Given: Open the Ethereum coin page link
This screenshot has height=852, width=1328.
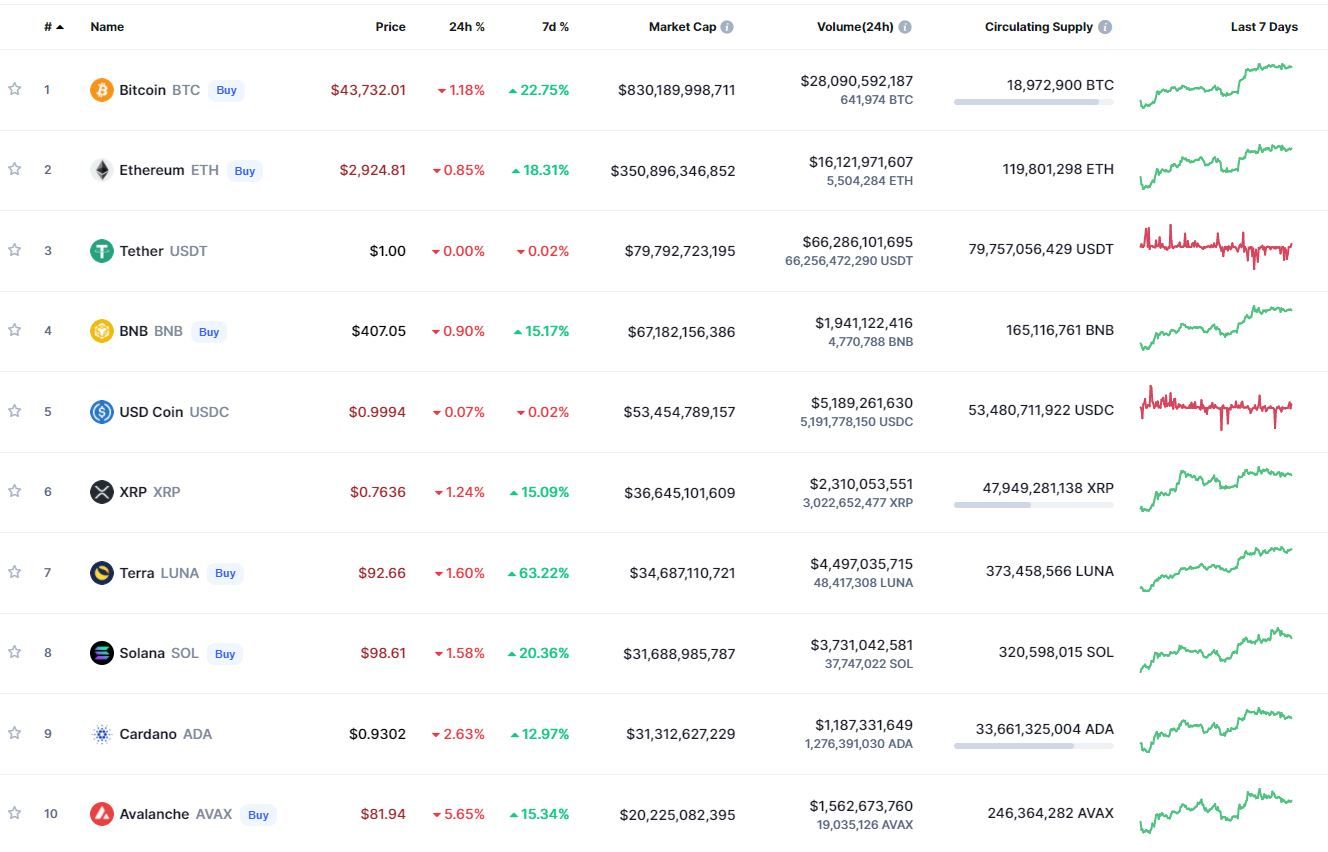Looking at the screenshot, I should click(152, 170).
